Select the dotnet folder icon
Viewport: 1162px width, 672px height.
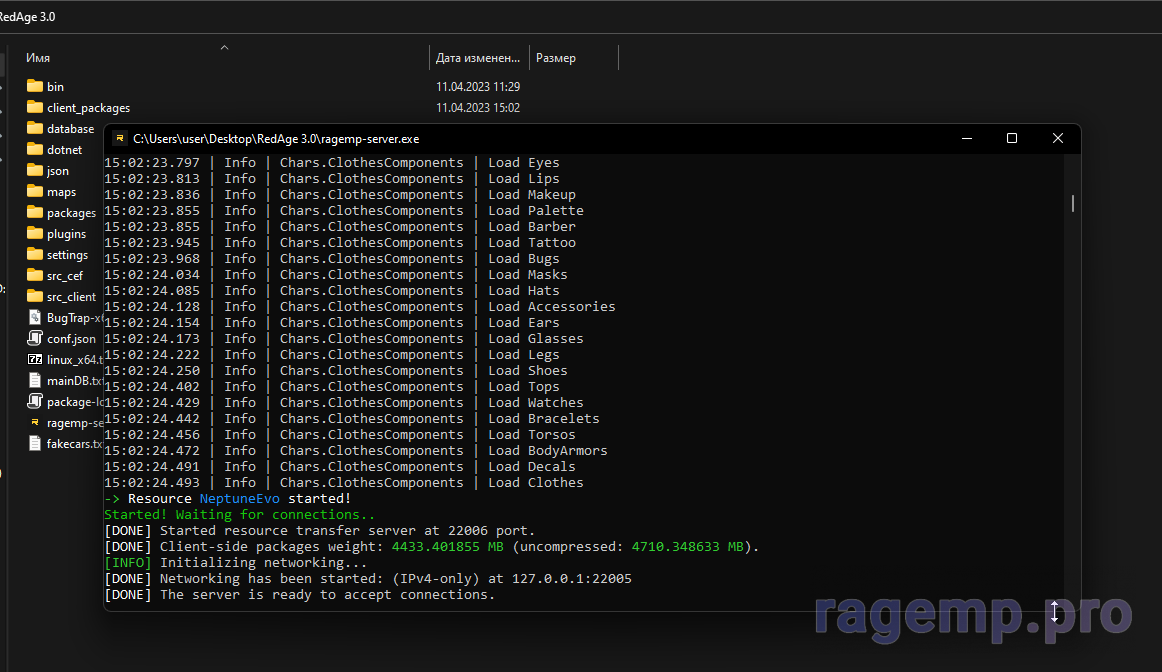point(35,149)
